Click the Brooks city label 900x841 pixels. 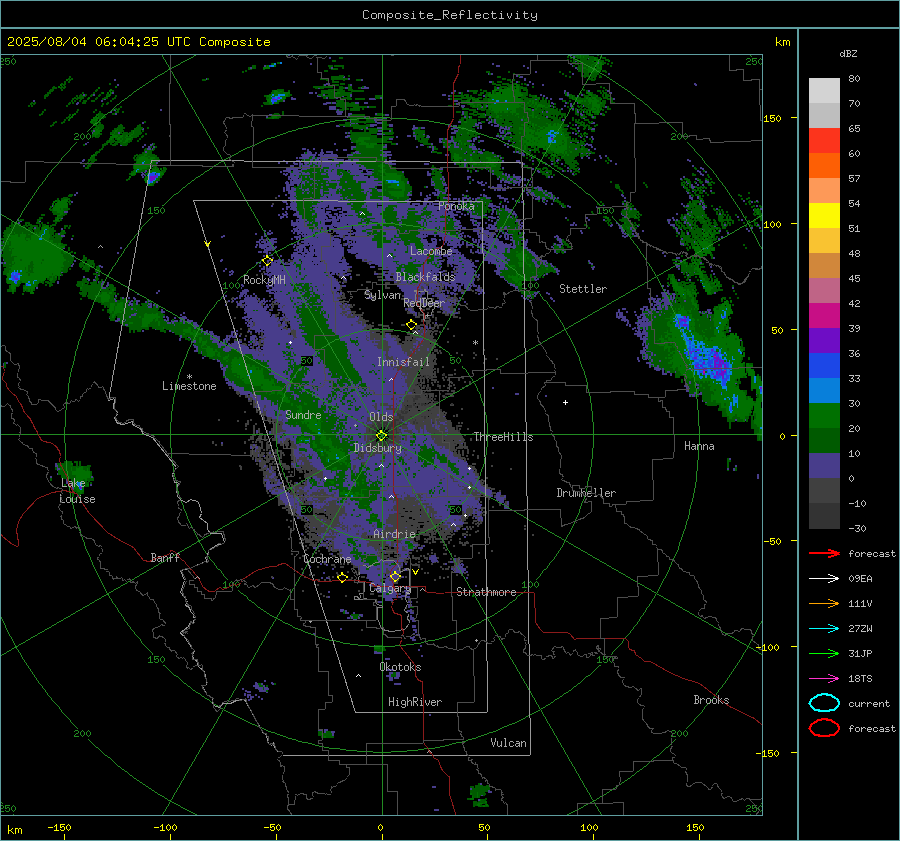(x=711, y=700)
